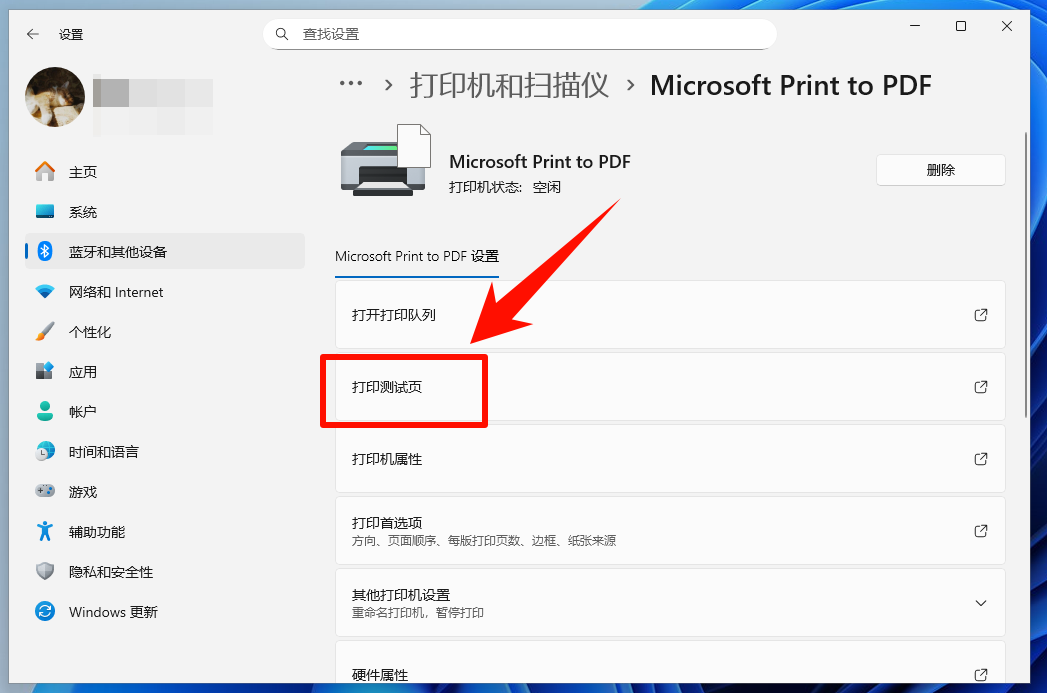
Task: Click the gamepad icon for 游戏
Action: tap(45, 491)
